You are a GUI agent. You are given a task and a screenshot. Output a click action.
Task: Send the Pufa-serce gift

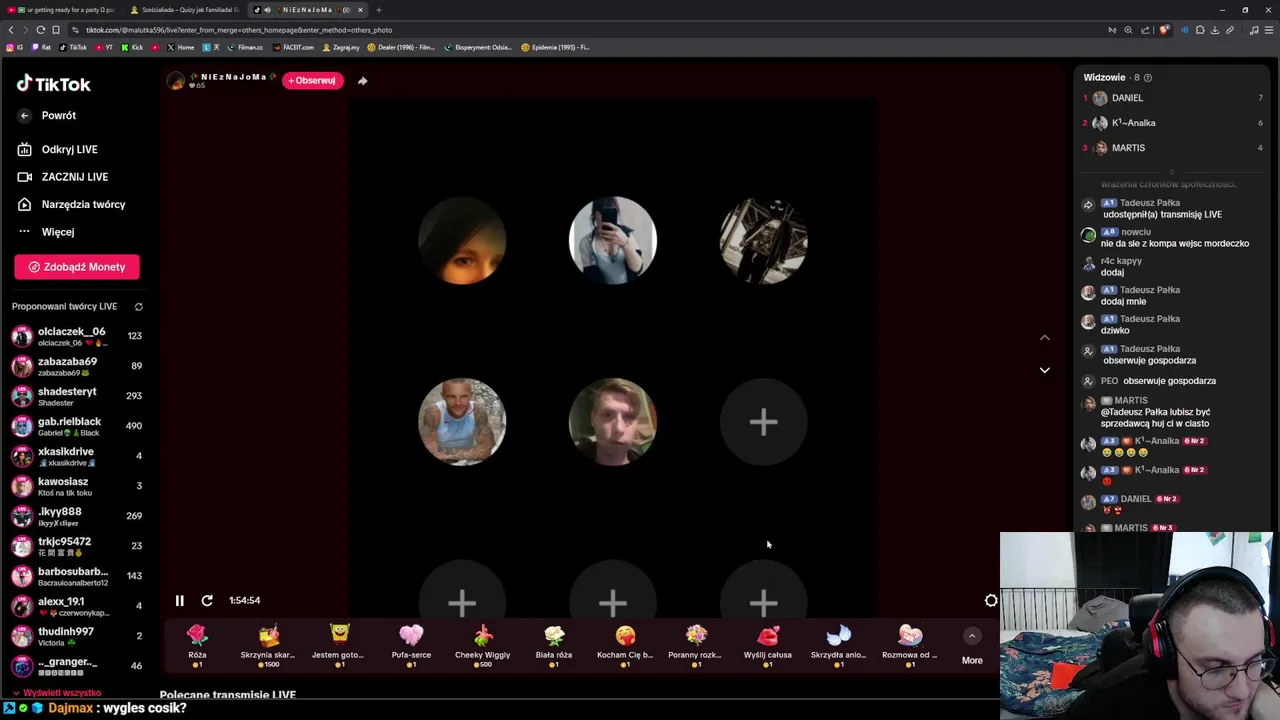click(411, 645)
